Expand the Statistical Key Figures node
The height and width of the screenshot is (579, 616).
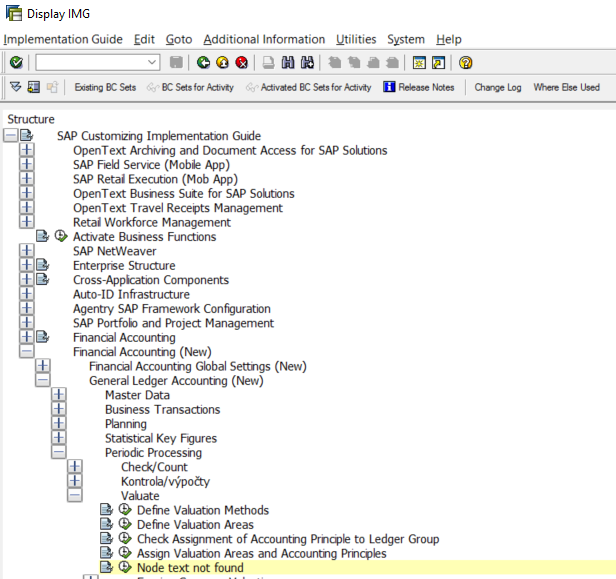click(59, 438)
